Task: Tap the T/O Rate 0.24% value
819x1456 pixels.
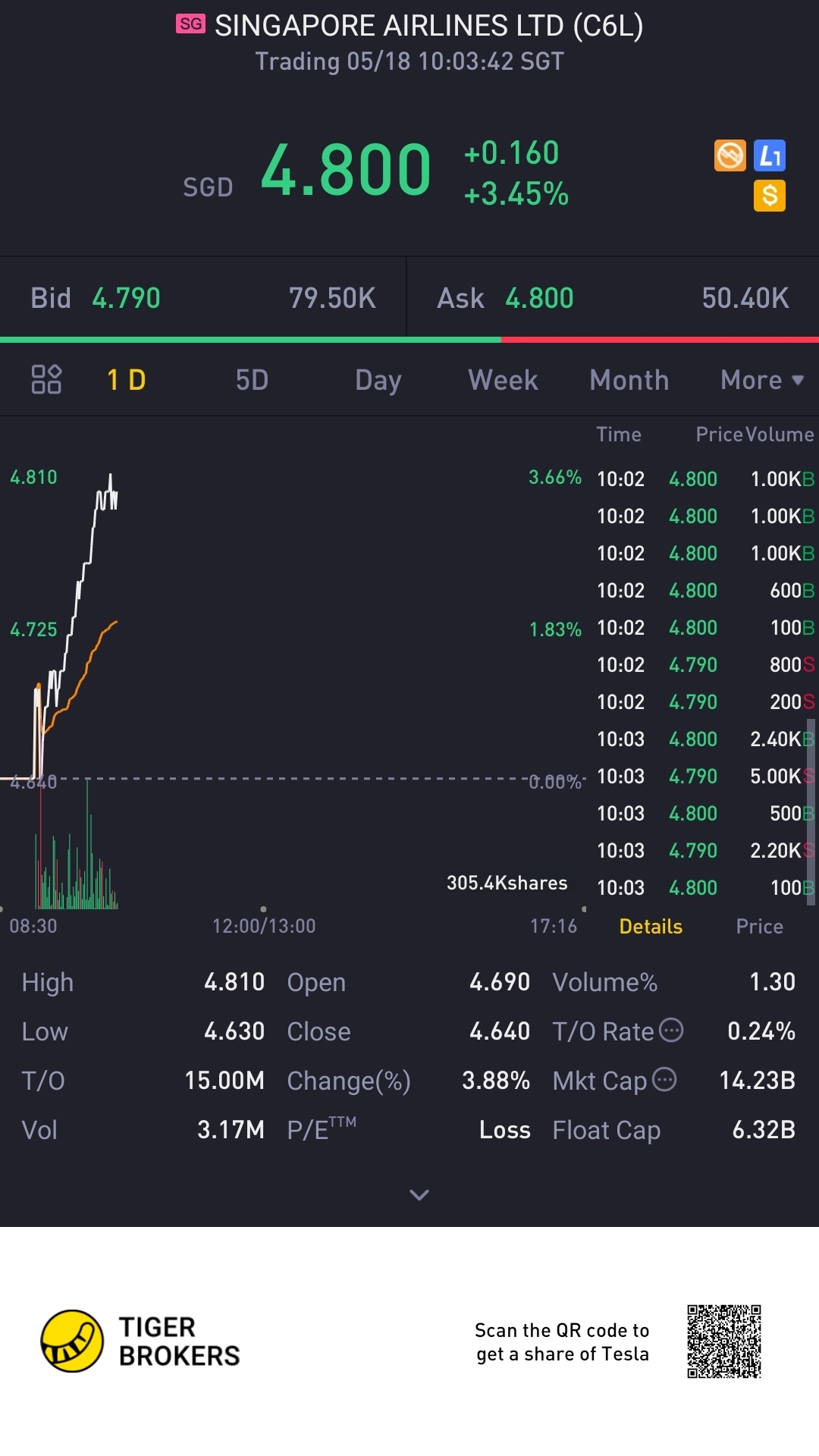Action: (761, 1031)
